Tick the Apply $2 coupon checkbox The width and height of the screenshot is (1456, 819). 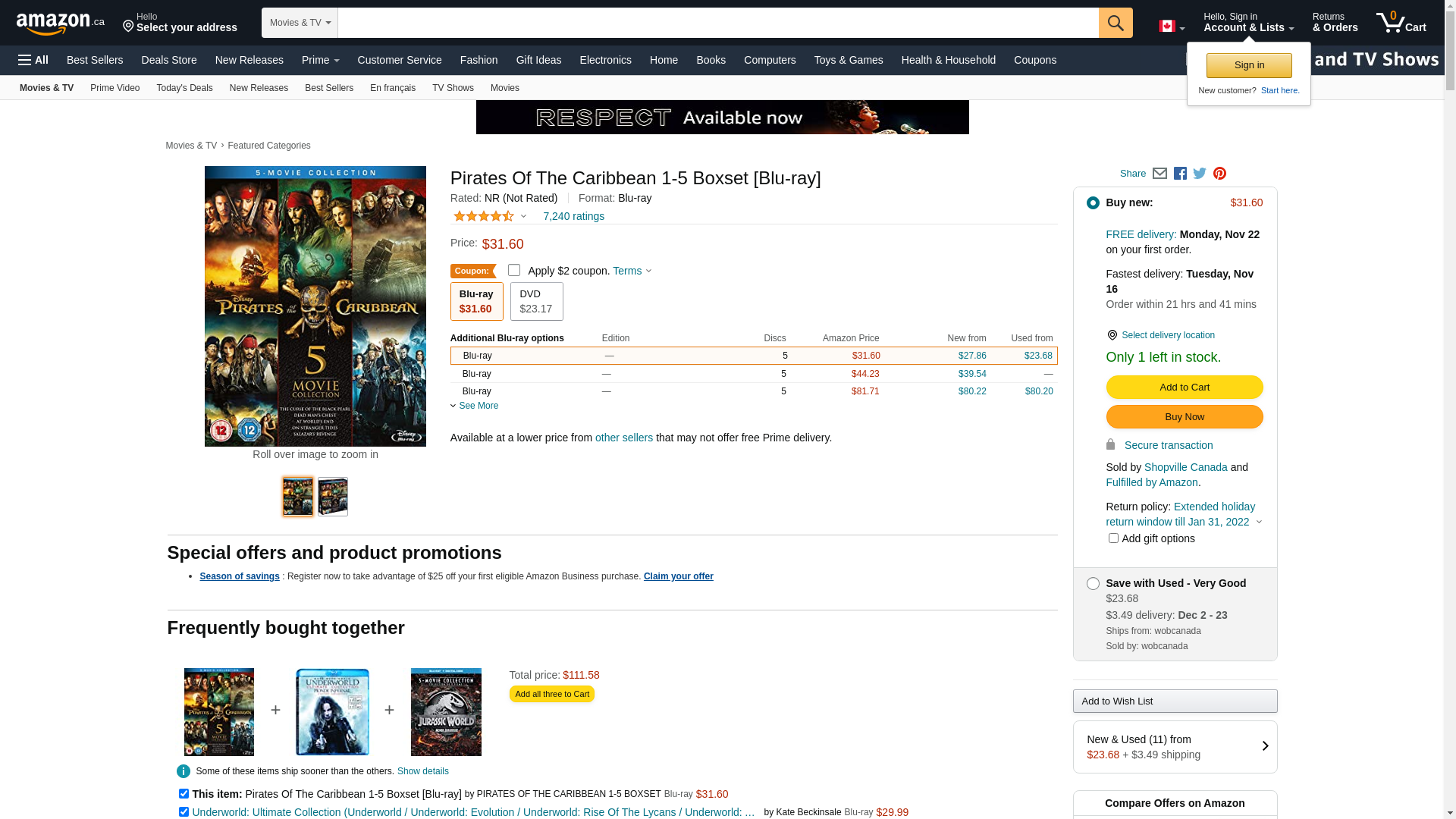coord(514,270)
